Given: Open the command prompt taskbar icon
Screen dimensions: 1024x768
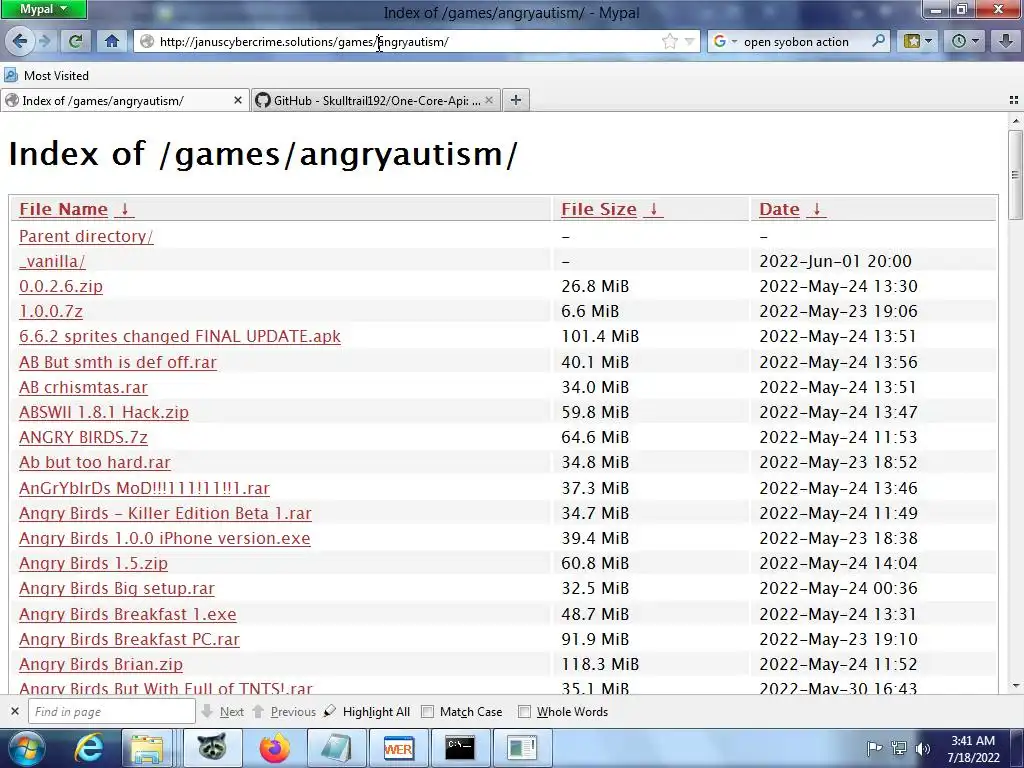Looking at the screenshot, I should pos(460,748).
